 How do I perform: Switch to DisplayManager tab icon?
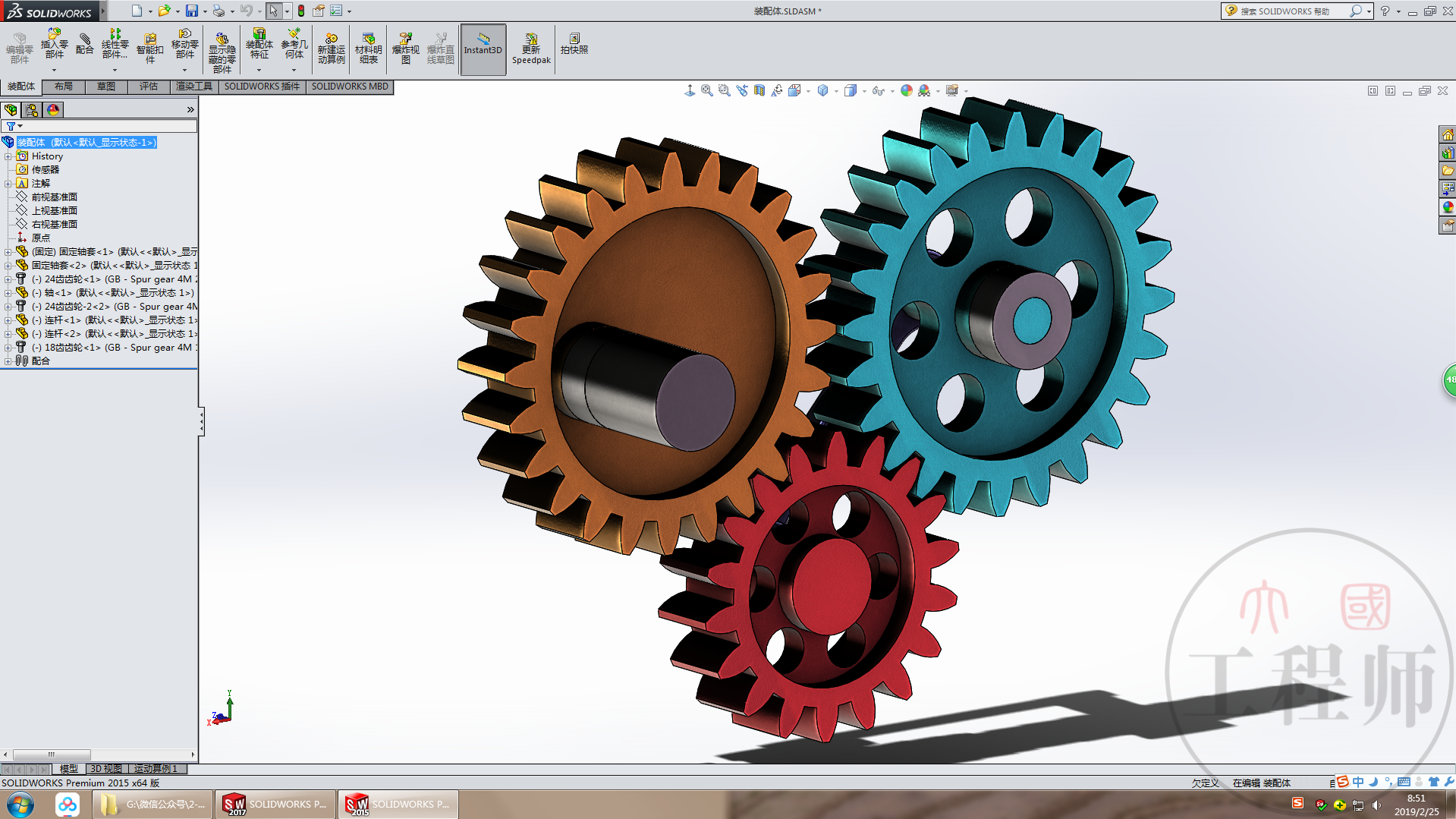(53, 110)
